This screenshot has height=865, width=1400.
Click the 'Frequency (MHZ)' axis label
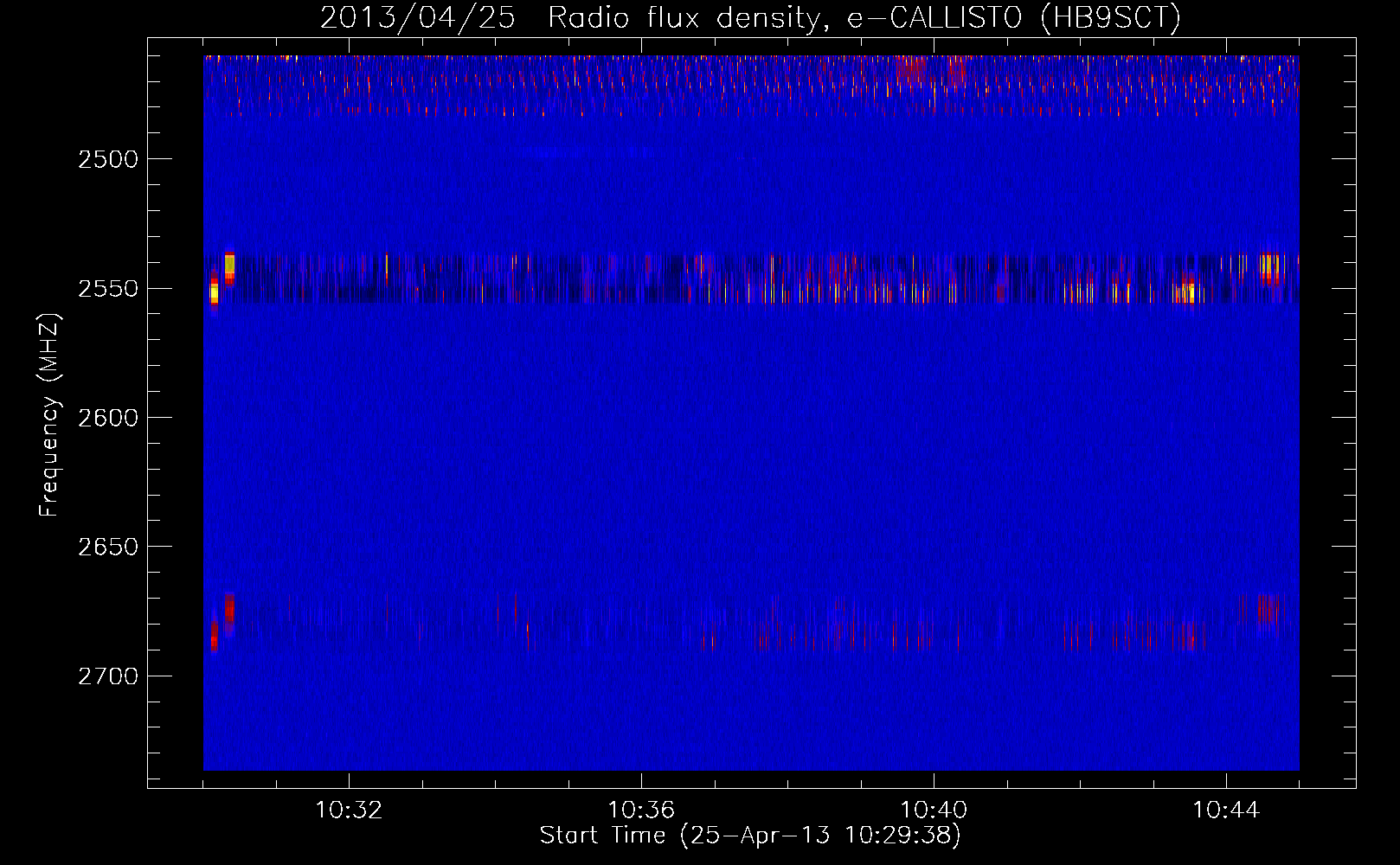coord(49,416)
